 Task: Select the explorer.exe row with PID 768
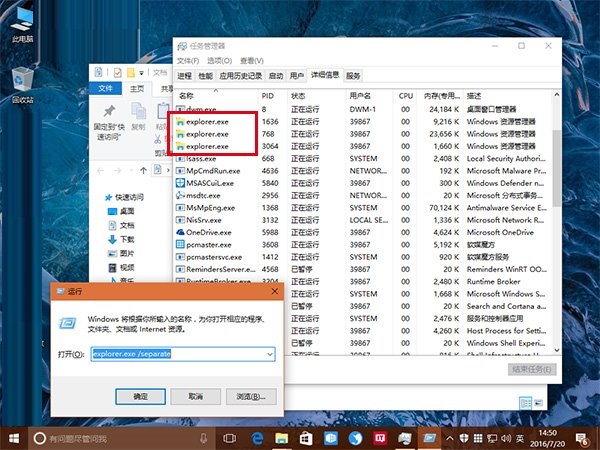[x=364, y=134]
